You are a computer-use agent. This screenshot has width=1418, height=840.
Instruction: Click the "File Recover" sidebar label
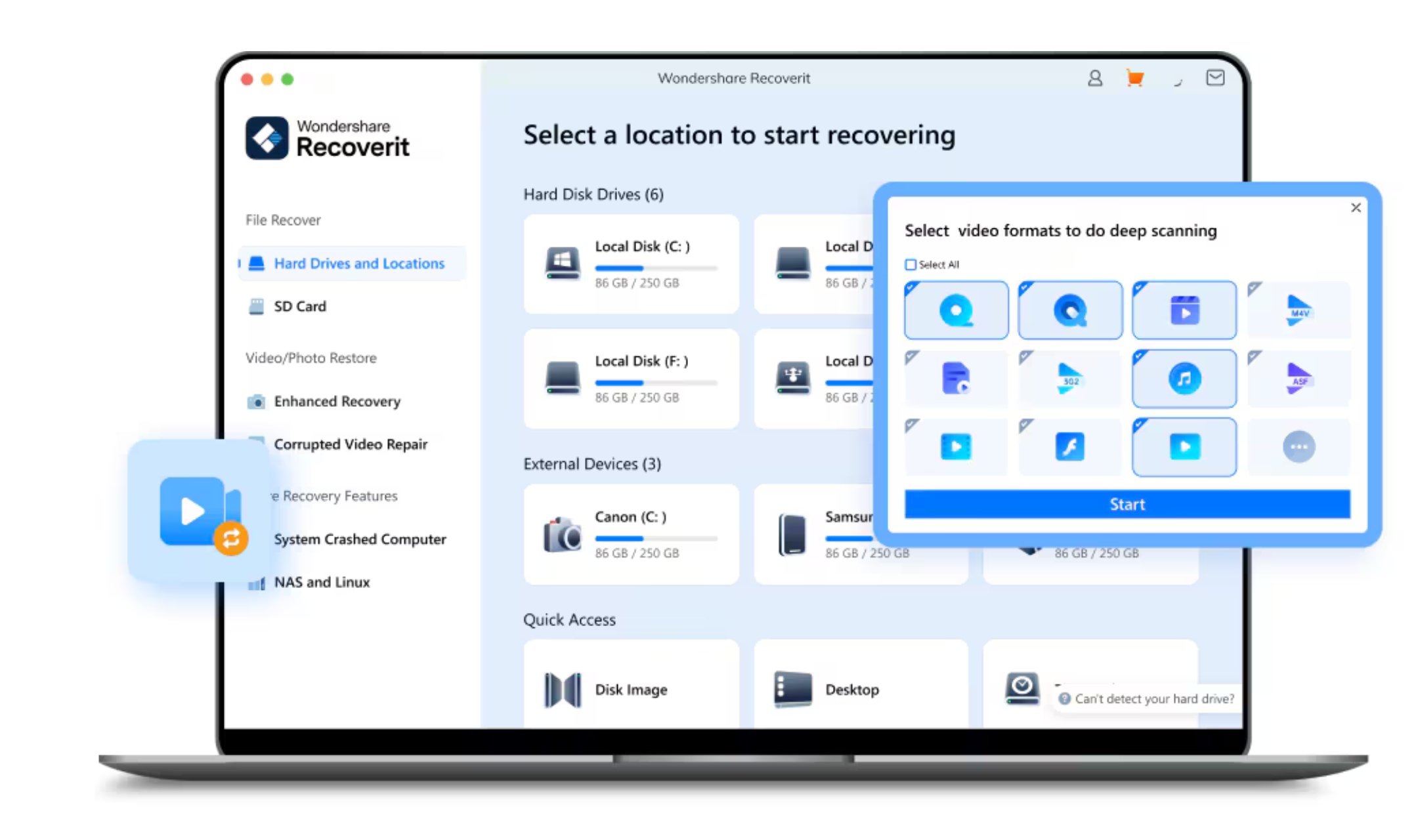click(283, 220)
